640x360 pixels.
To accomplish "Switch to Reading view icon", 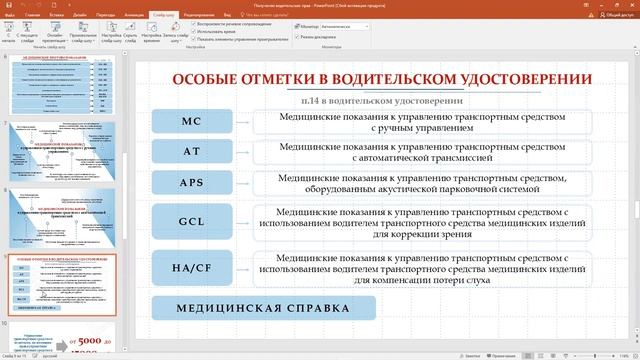I will [553, 356].
